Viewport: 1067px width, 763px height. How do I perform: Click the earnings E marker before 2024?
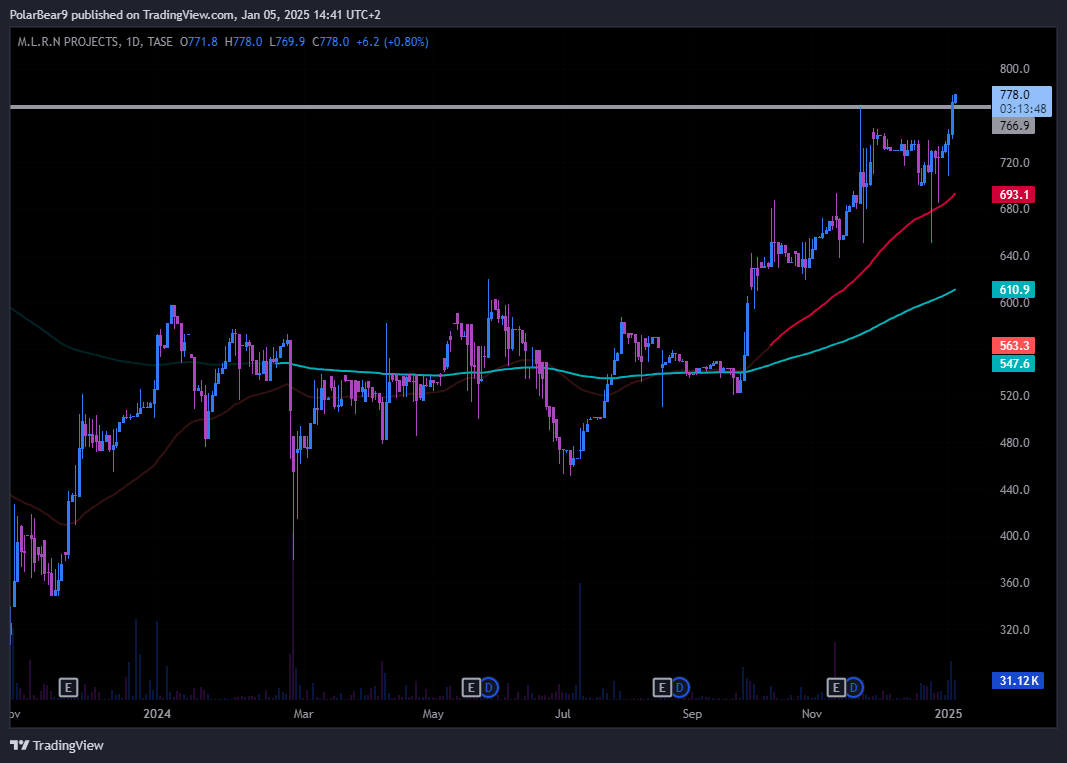[x=68, y=687]
